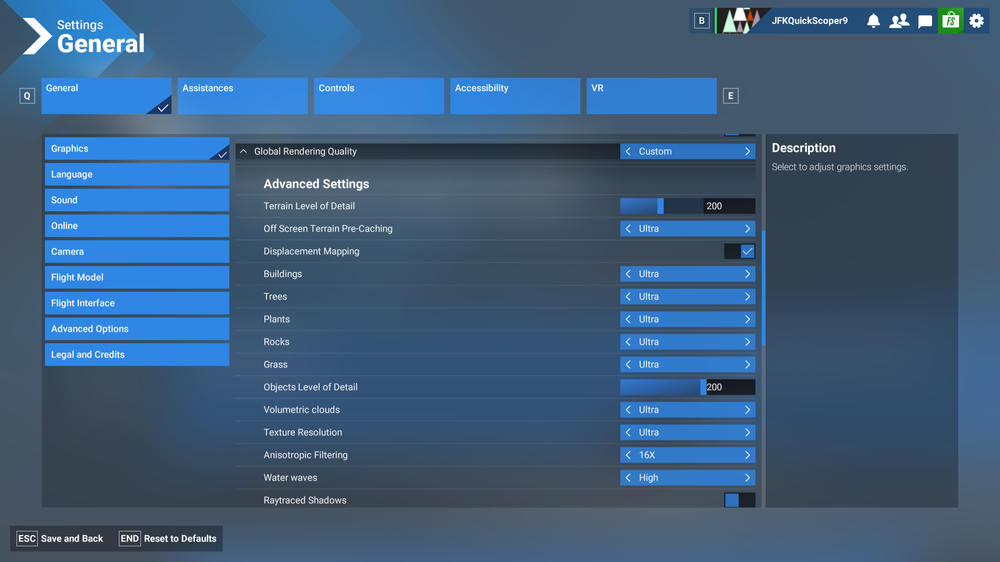Open the Accessibility tab

click(x=514, y=96)
